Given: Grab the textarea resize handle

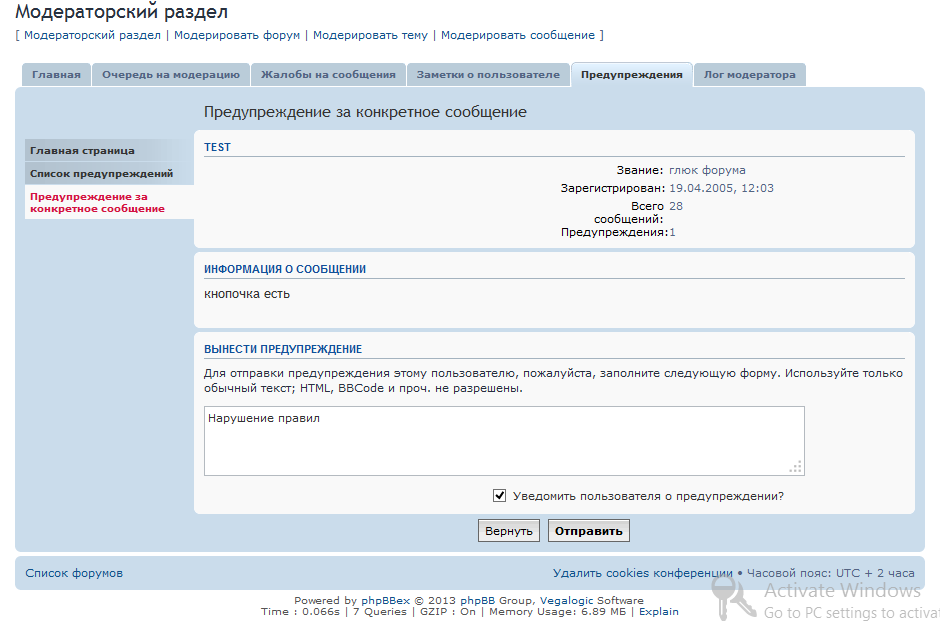Looking at the screenshot, I should [796, 467].
